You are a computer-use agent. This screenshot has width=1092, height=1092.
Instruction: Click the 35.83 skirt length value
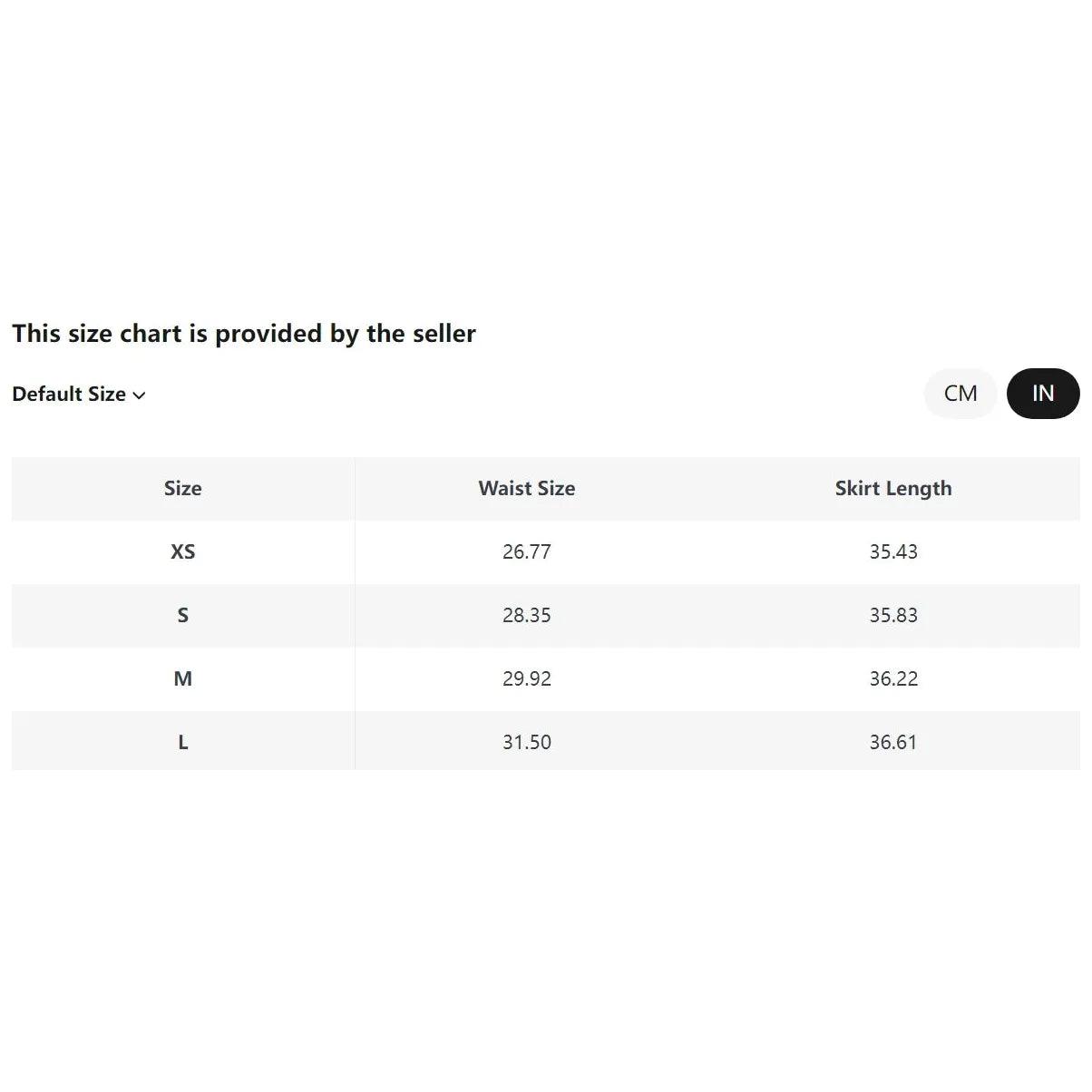click(x=893, y=615)
